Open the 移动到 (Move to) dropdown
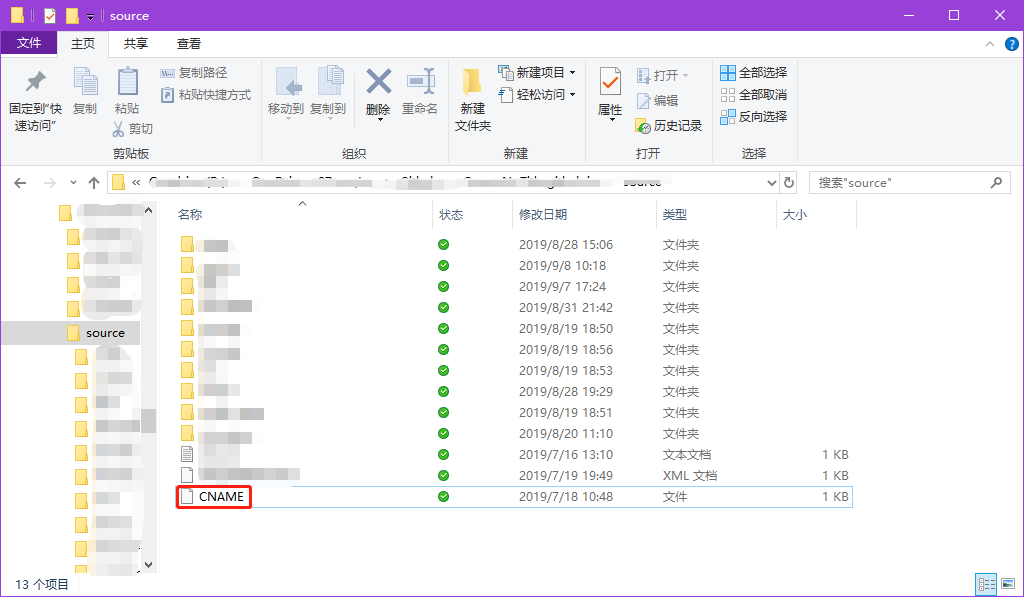This screenshot has width=1024, height=597. pyautogui.click(x=286, y=93)
